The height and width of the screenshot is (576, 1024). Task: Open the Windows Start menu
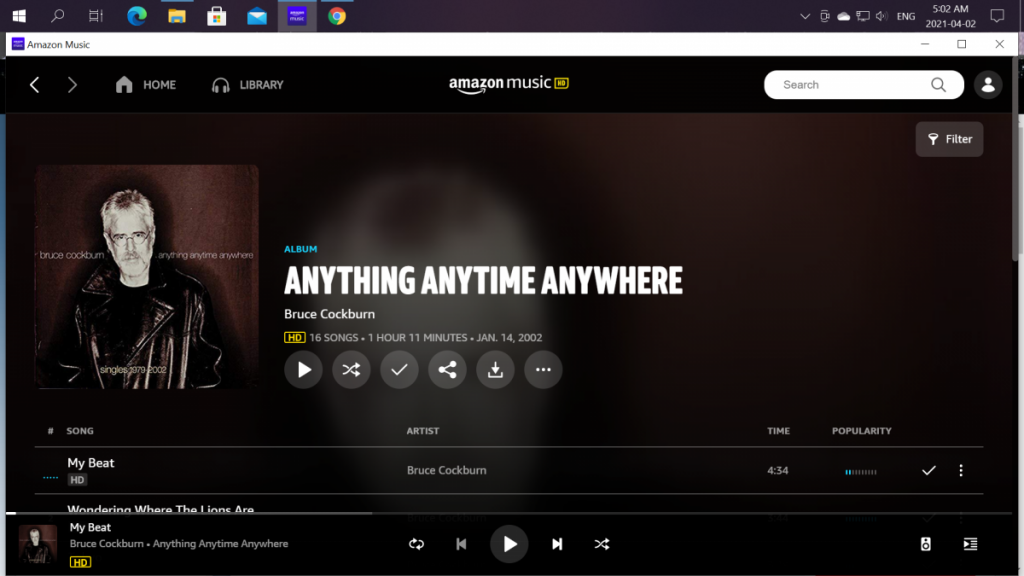point(19,16)
